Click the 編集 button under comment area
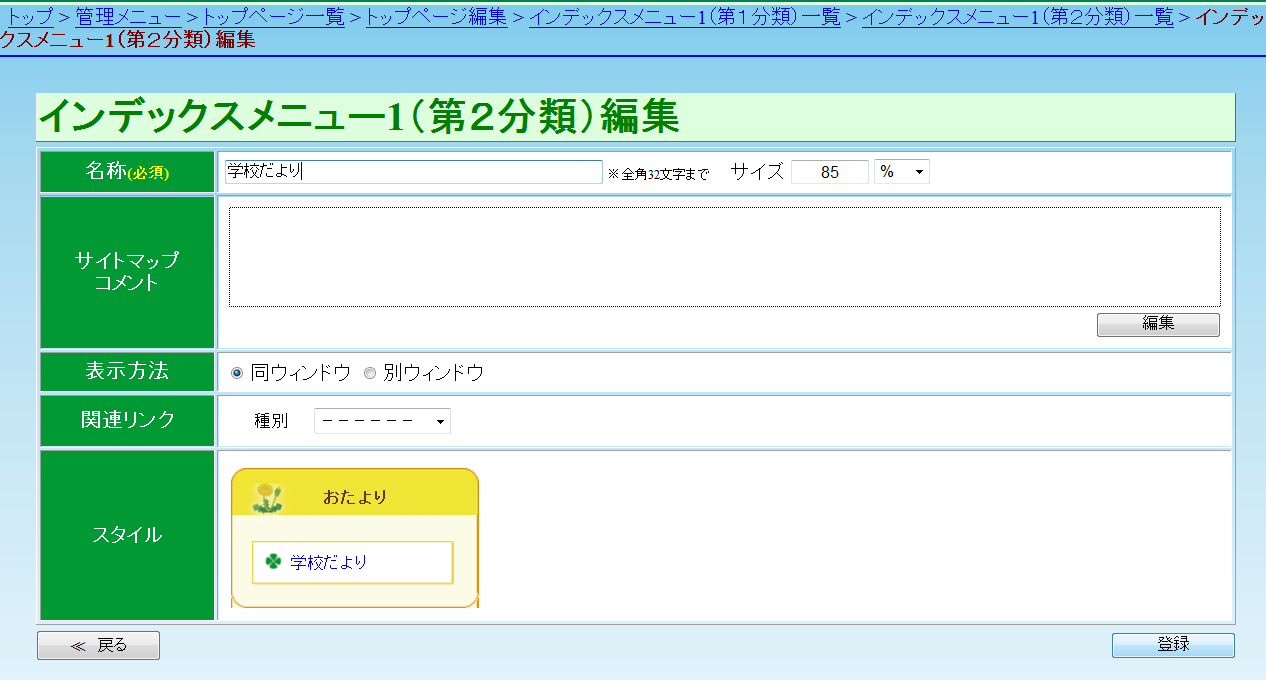 [x=1158, y=324]
